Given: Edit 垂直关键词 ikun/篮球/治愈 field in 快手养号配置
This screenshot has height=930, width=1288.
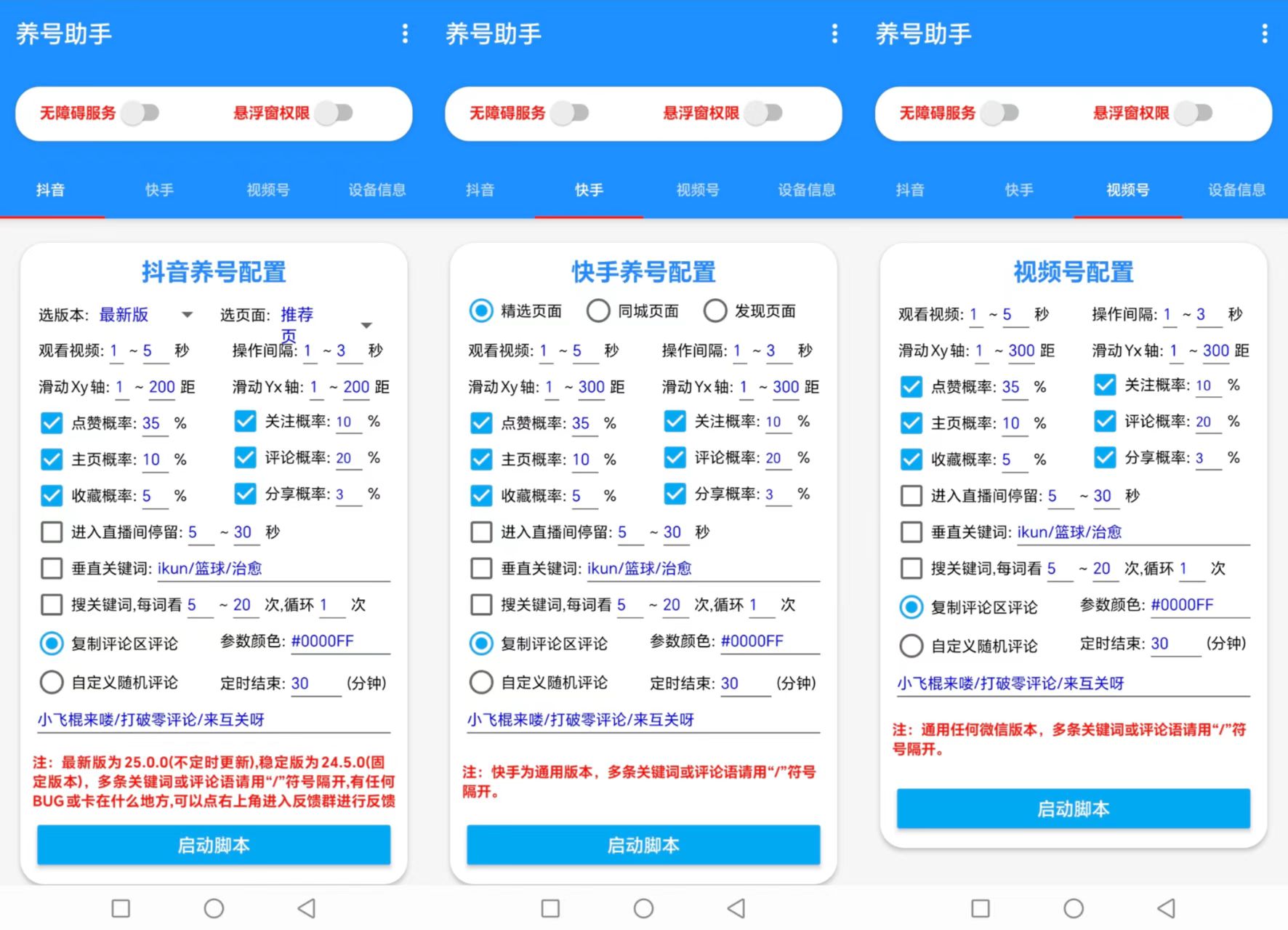Looking at the screenshot, I should coord(703,569).
